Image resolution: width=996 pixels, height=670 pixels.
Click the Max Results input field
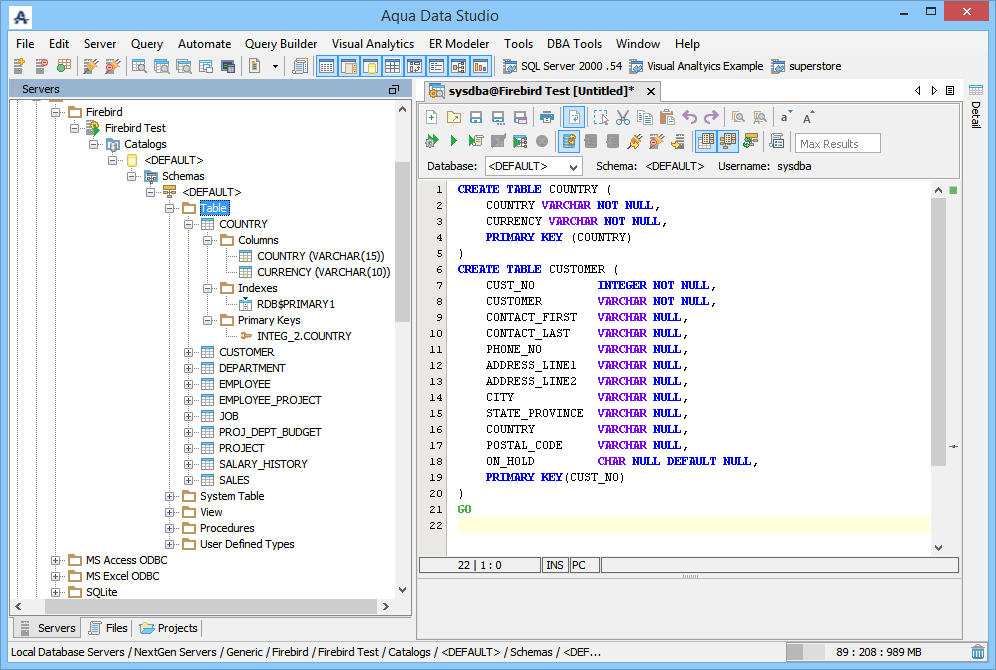pos(837,143)
